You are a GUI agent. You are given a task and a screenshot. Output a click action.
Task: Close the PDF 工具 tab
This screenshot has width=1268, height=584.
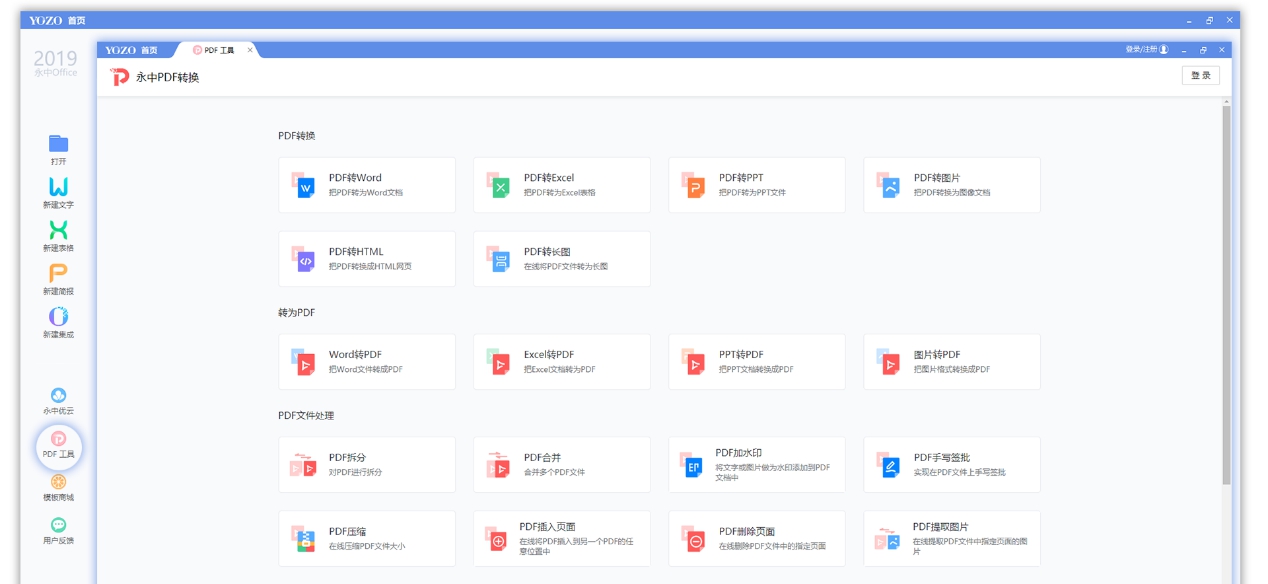click(250, 50)
